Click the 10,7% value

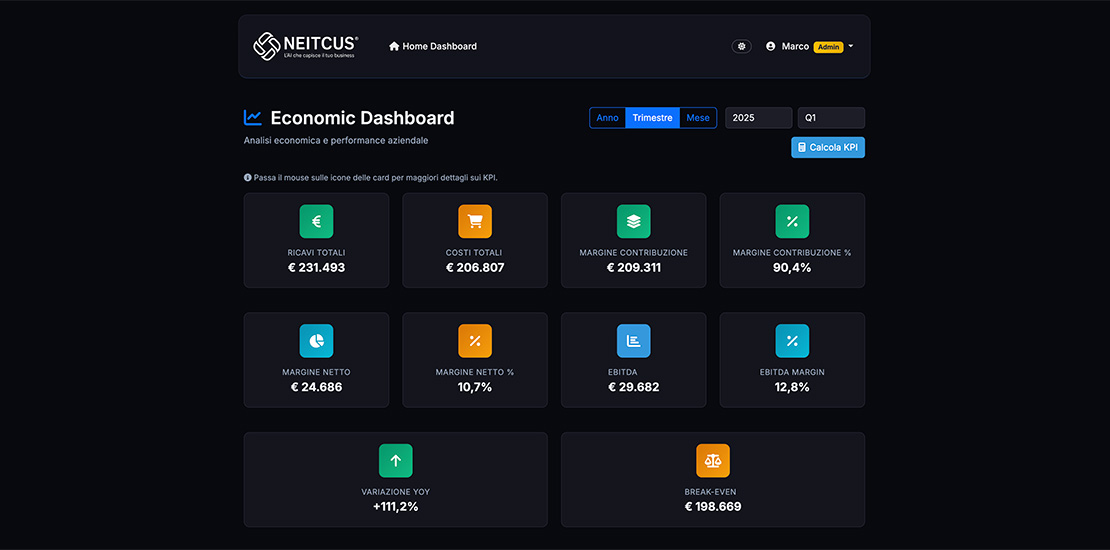point(475,387)
